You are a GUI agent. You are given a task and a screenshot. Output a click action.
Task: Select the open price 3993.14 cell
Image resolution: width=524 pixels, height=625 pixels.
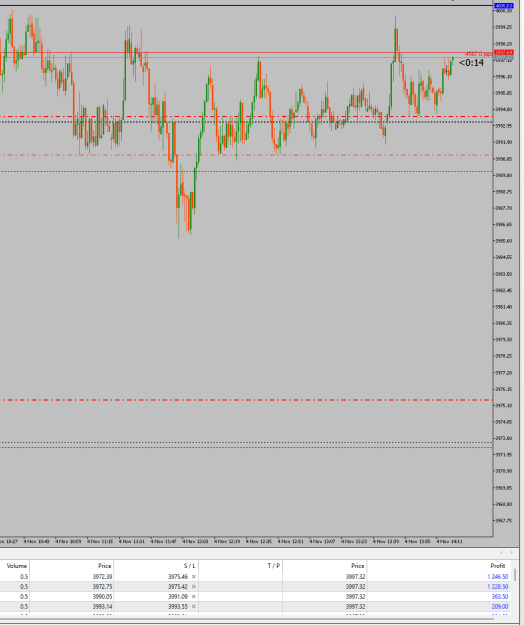[102, 606]
